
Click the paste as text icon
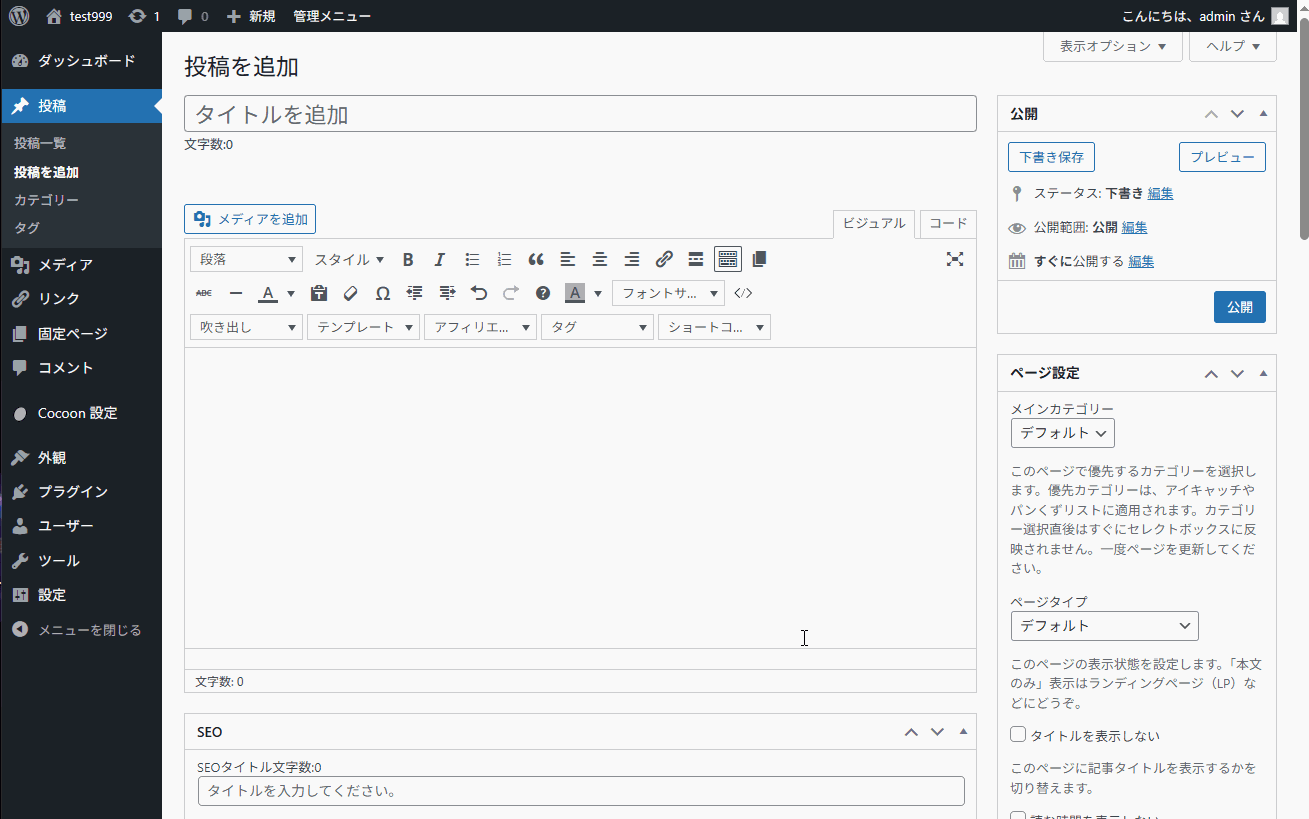319,293
